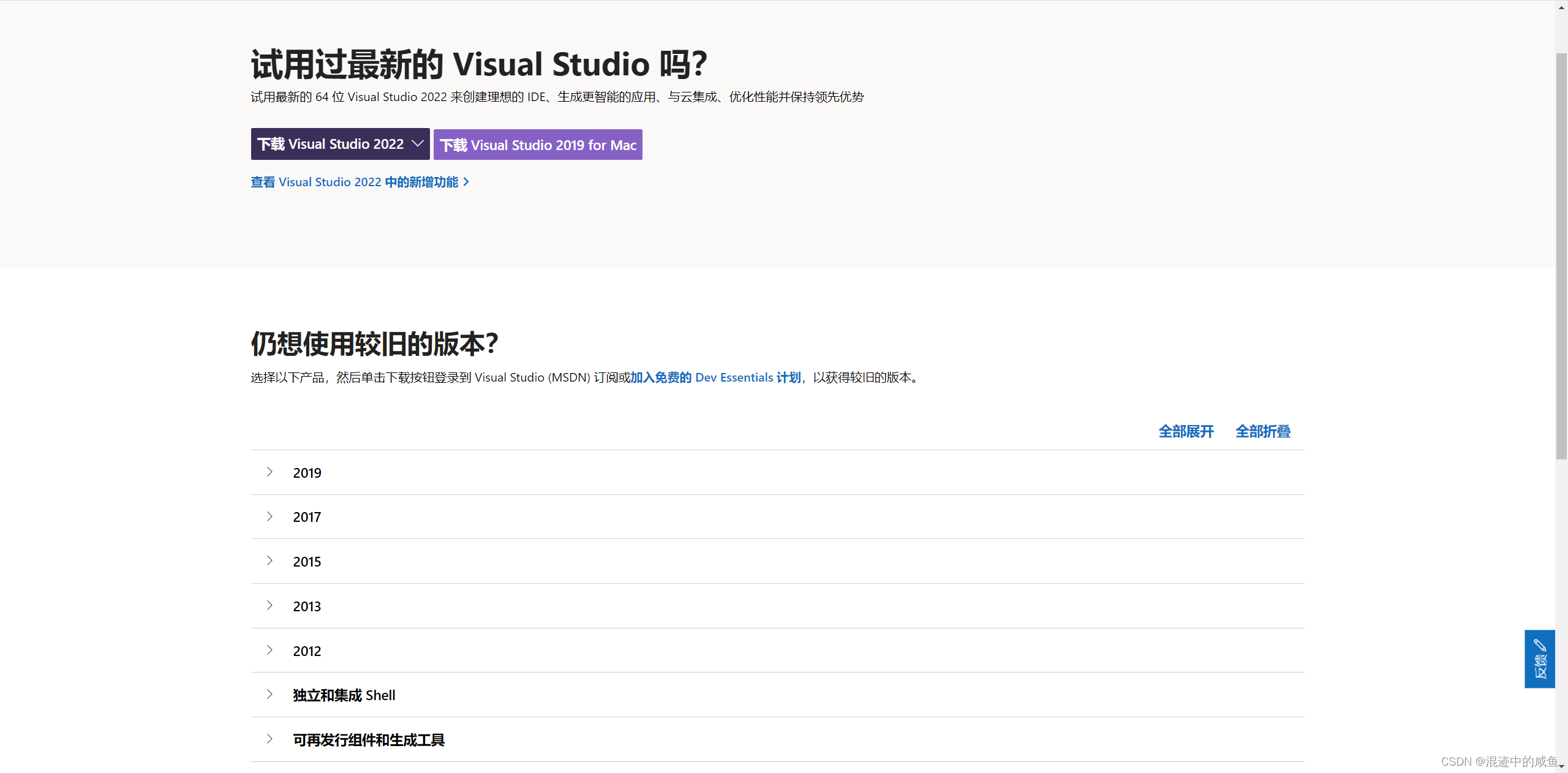The height and width of the screenshot is (773, 1568).
Task: Click 全部展开 to expand all sections
Action: pos(1186,431)
